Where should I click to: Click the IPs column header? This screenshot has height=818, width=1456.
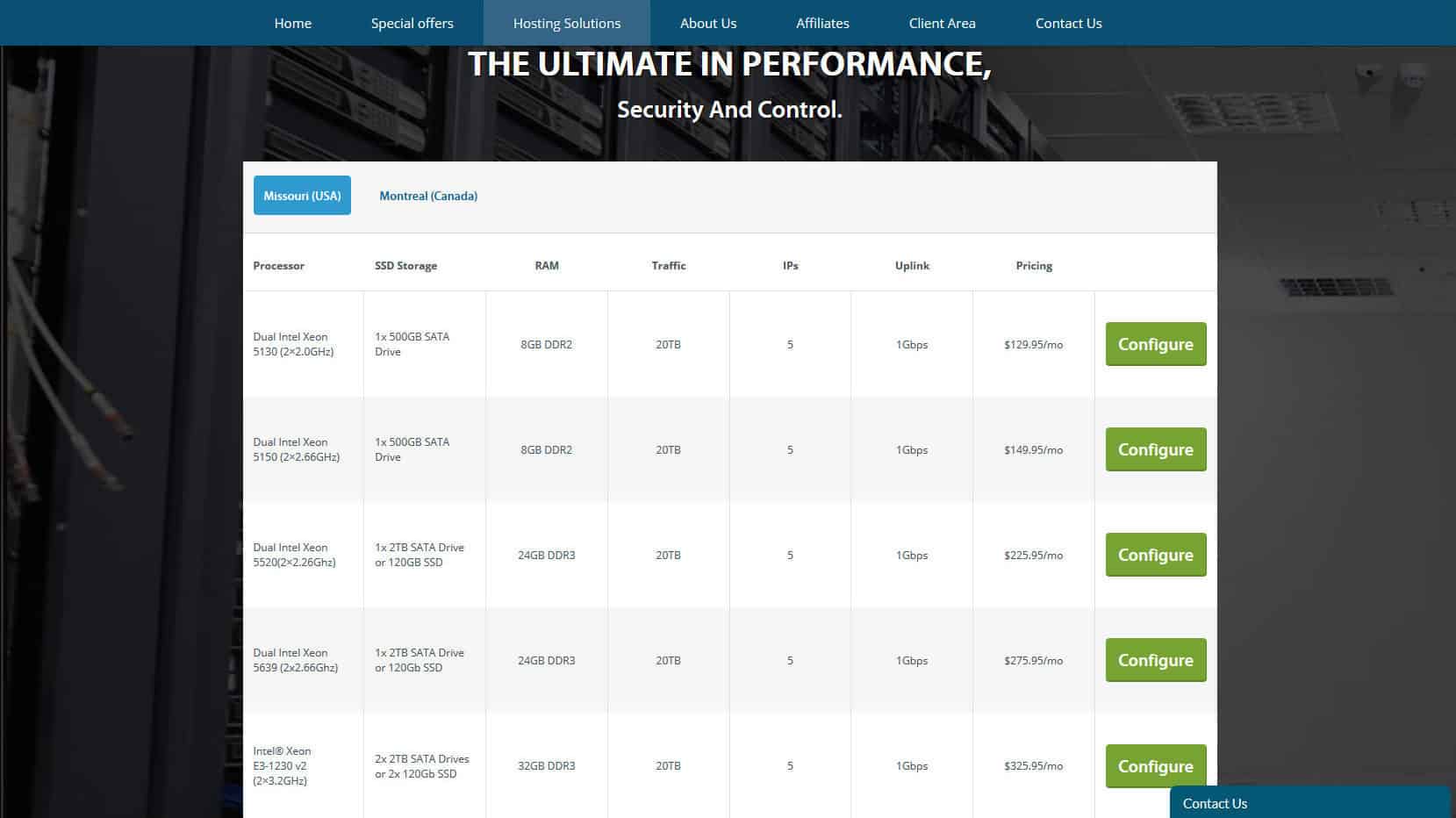coord(791,266)
